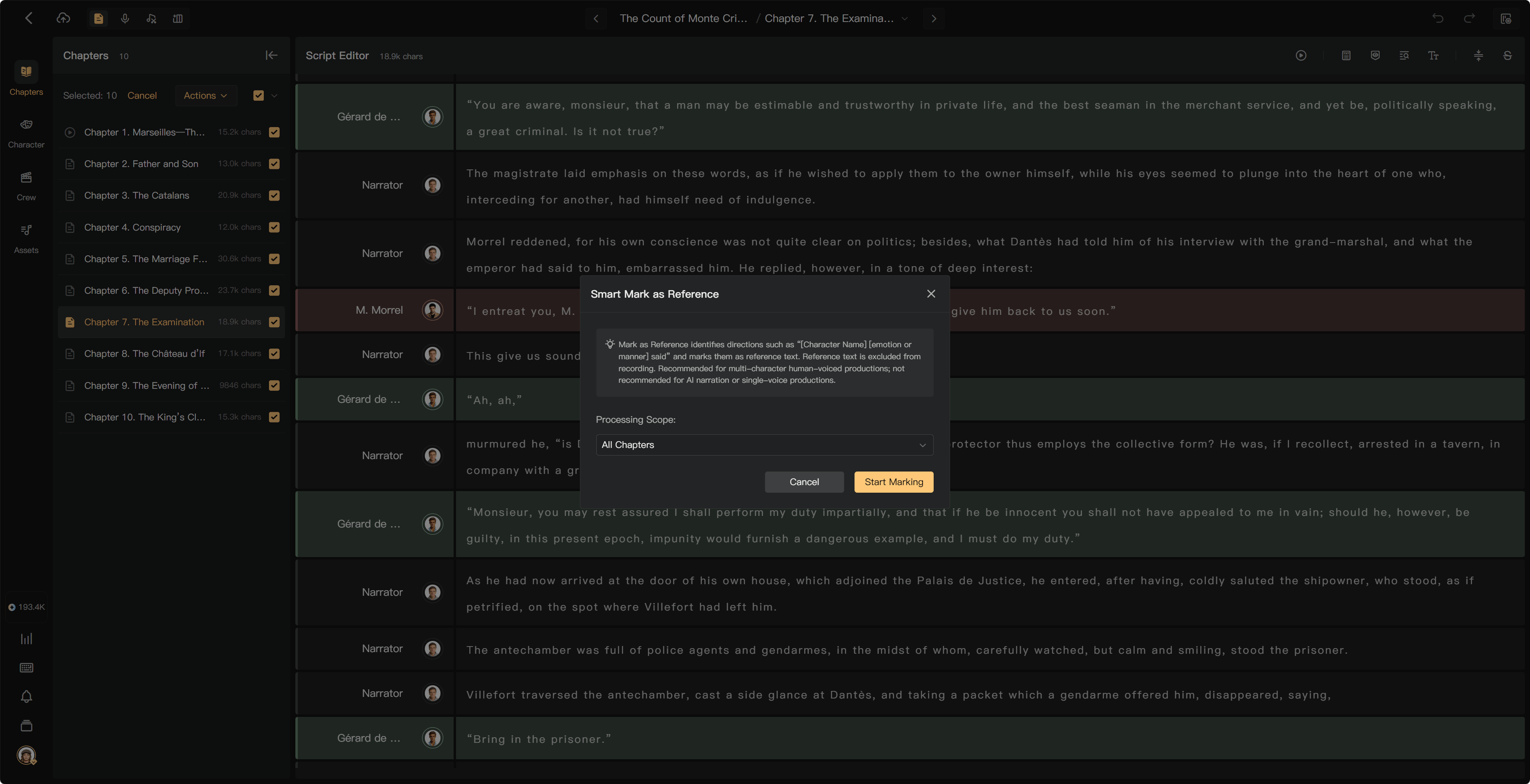Open the microphone recording mode

(125, 18)
